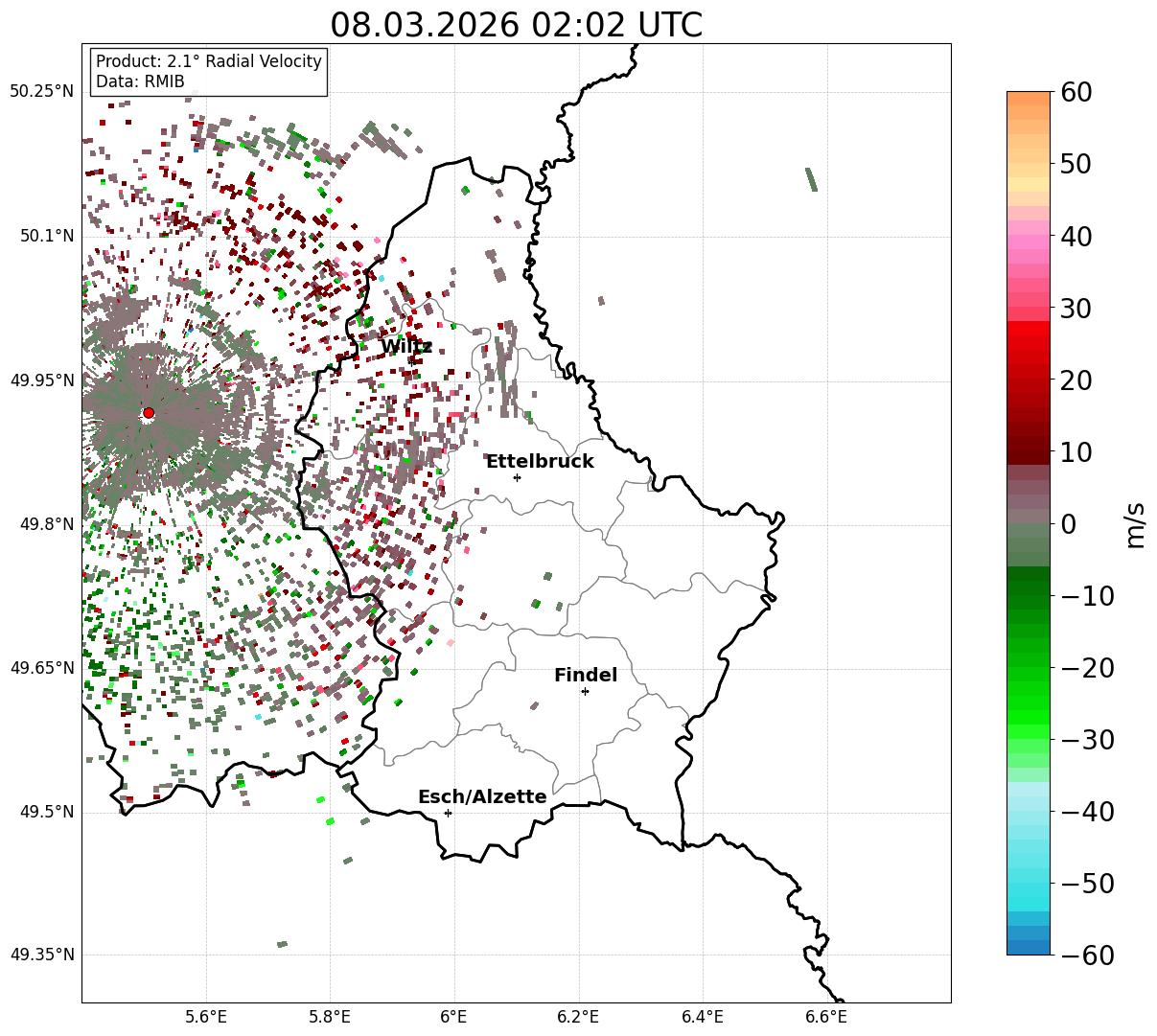
Task: Click the colorbar m/s unit label
Action: coord(1136,523)
